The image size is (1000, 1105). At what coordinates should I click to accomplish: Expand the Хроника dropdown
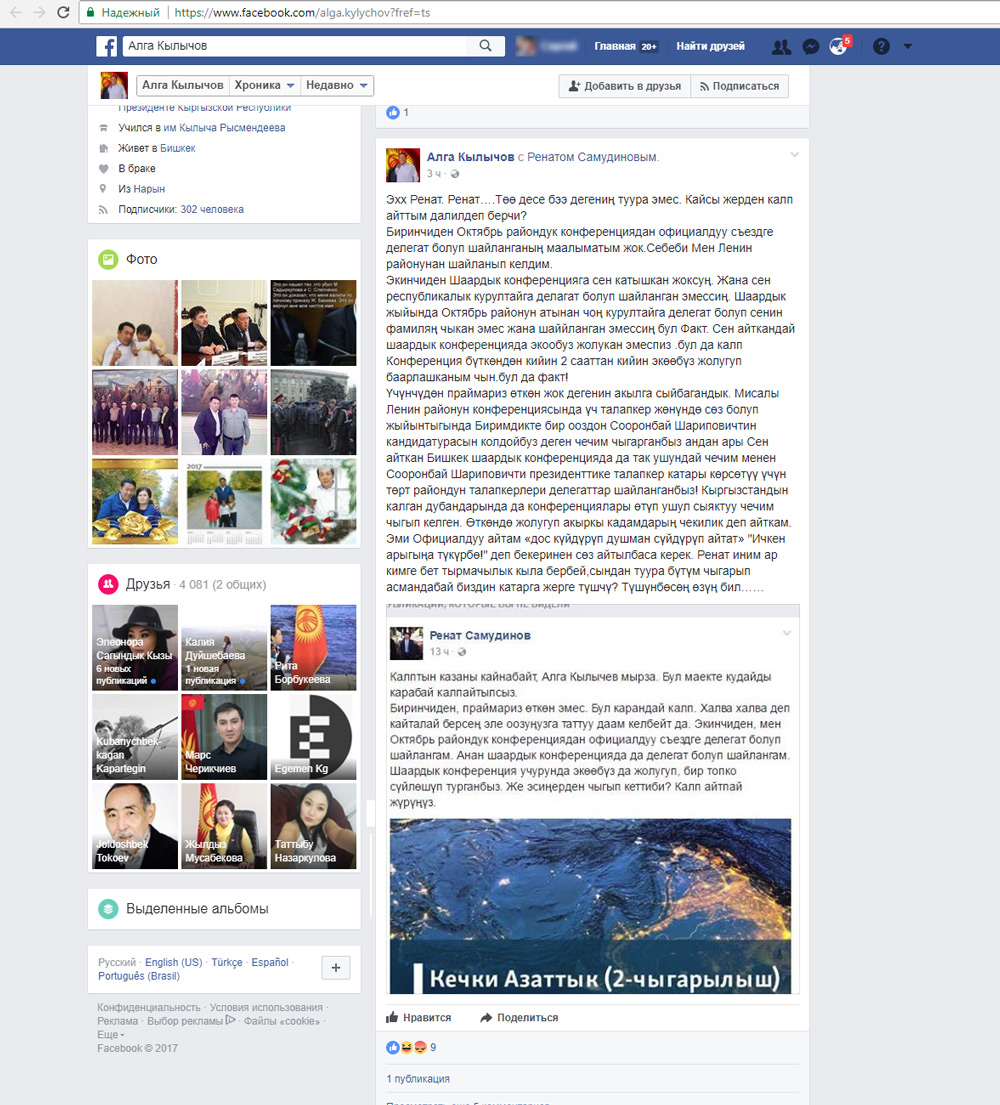click(x=265, y=86)
